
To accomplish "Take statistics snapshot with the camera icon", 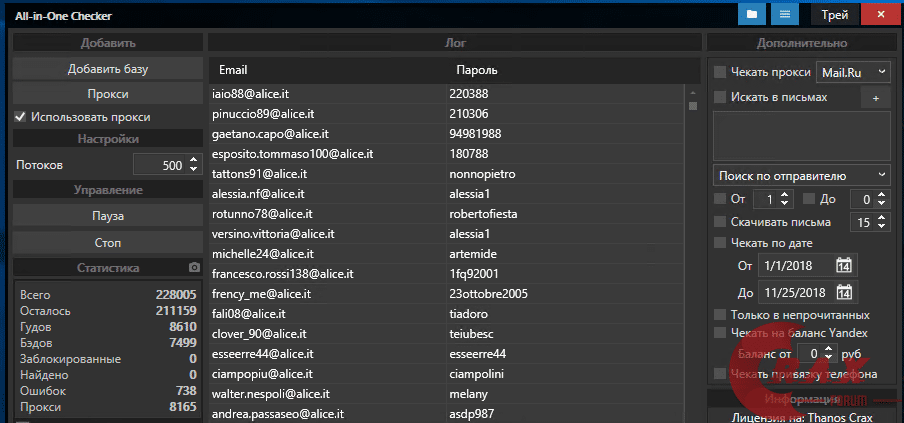I will (x=194, y=268).
